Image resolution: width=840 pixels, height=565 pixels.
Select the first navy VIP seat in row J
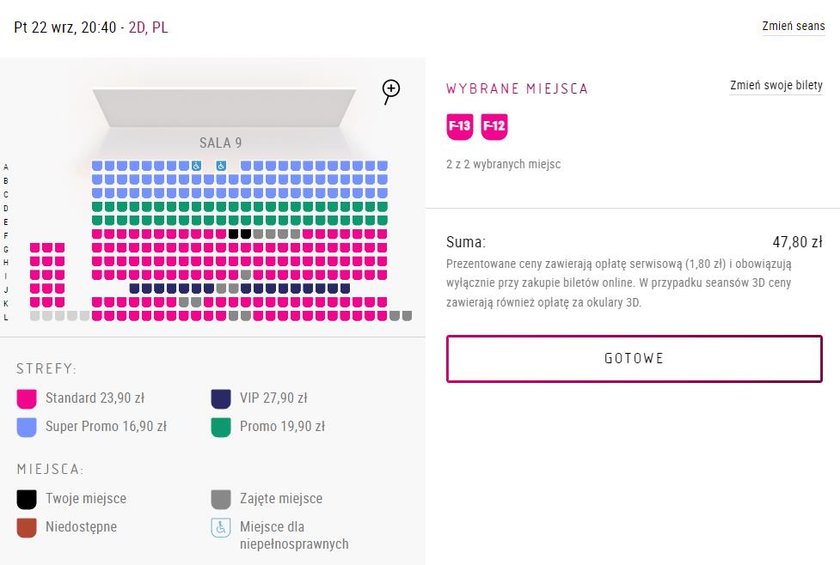point(134,288)
